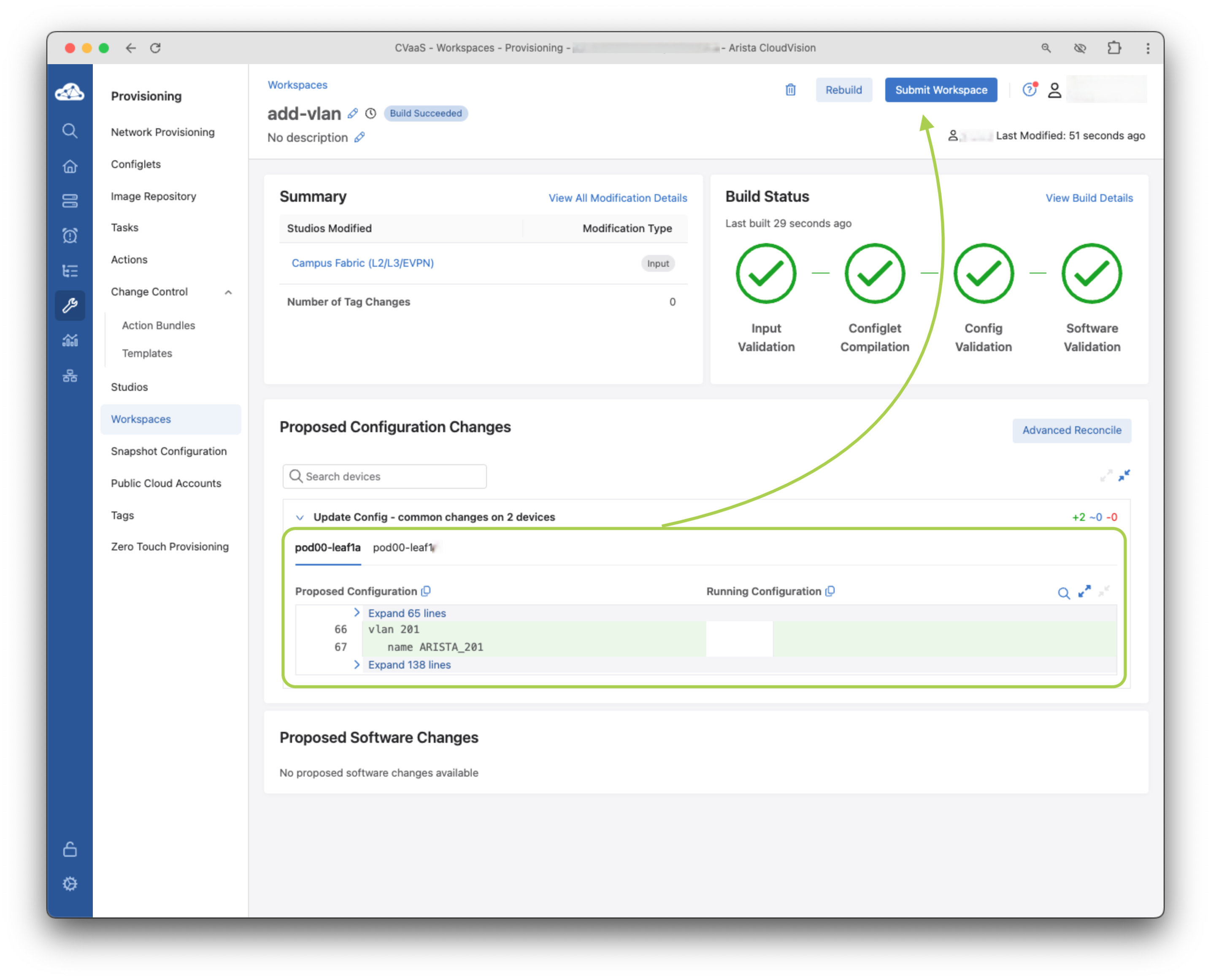Image resolution: width=1211 pixels, height=980 pixels.
Task: Click the pencil icon next to add-vlan title
Action: [x=353, y=114]
